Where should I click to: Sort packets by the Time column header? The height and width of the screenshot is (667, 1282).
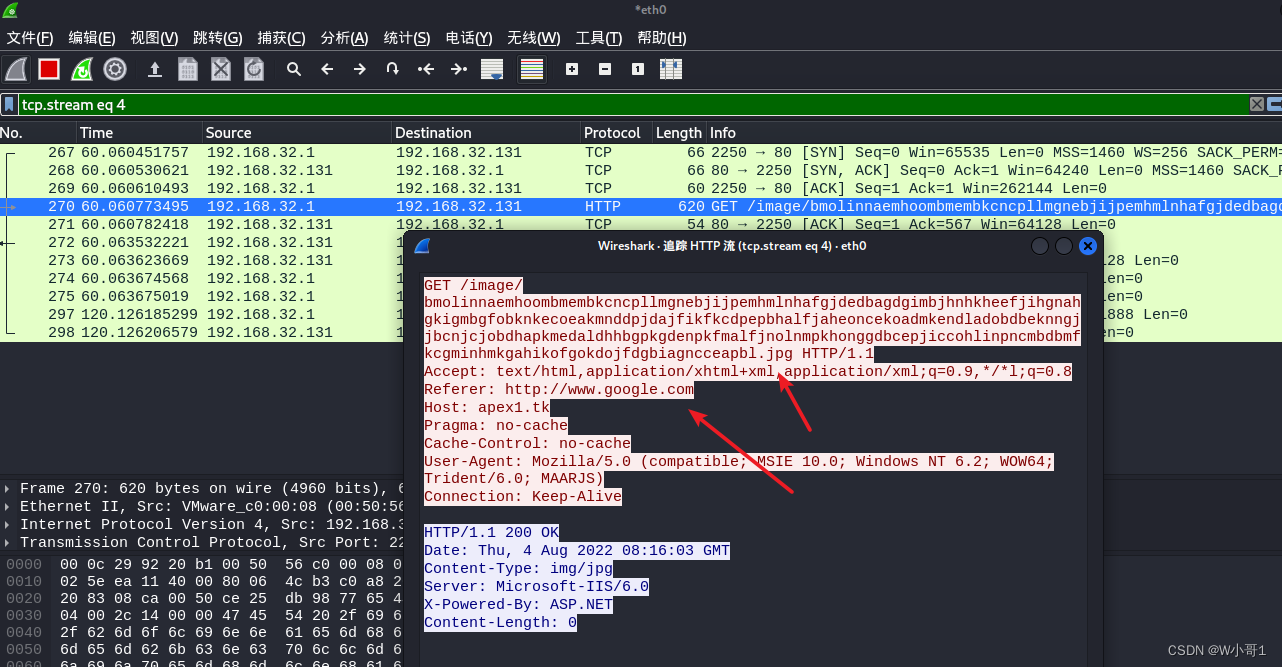click(139, 132)
